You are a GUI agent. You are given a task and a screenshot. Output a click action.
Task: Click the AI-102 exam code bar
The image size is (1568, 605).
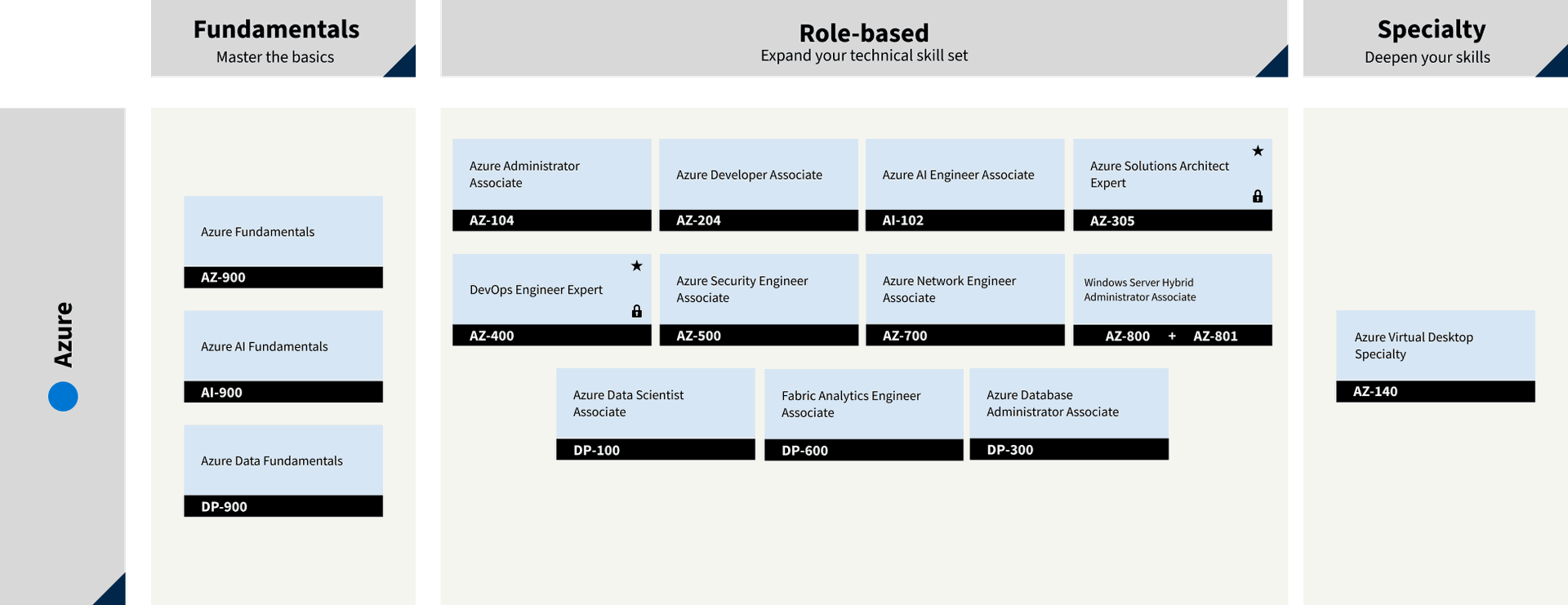964,220
